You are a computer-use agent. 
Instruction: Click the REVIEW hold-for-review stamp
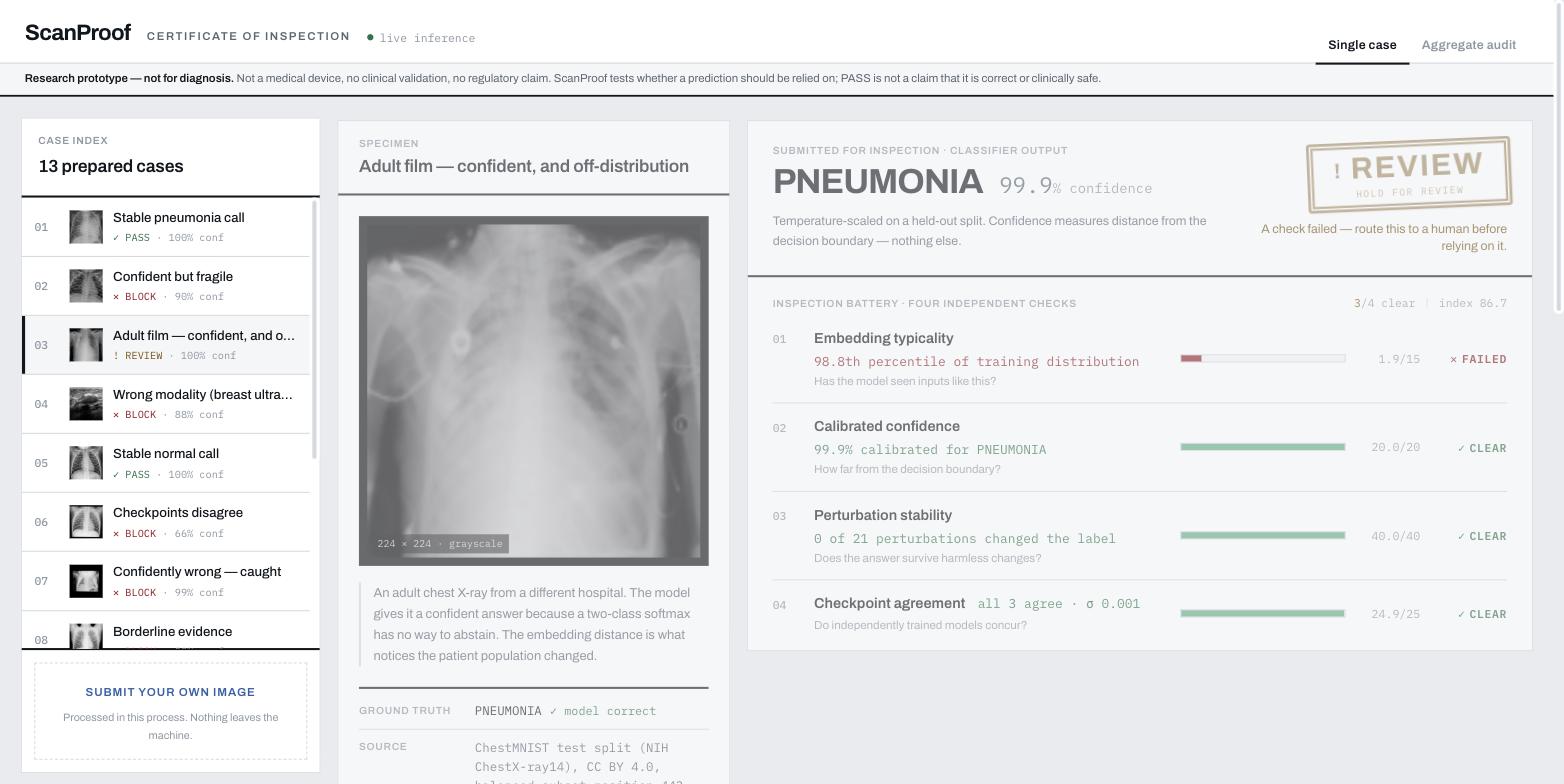coord(1408,174)
